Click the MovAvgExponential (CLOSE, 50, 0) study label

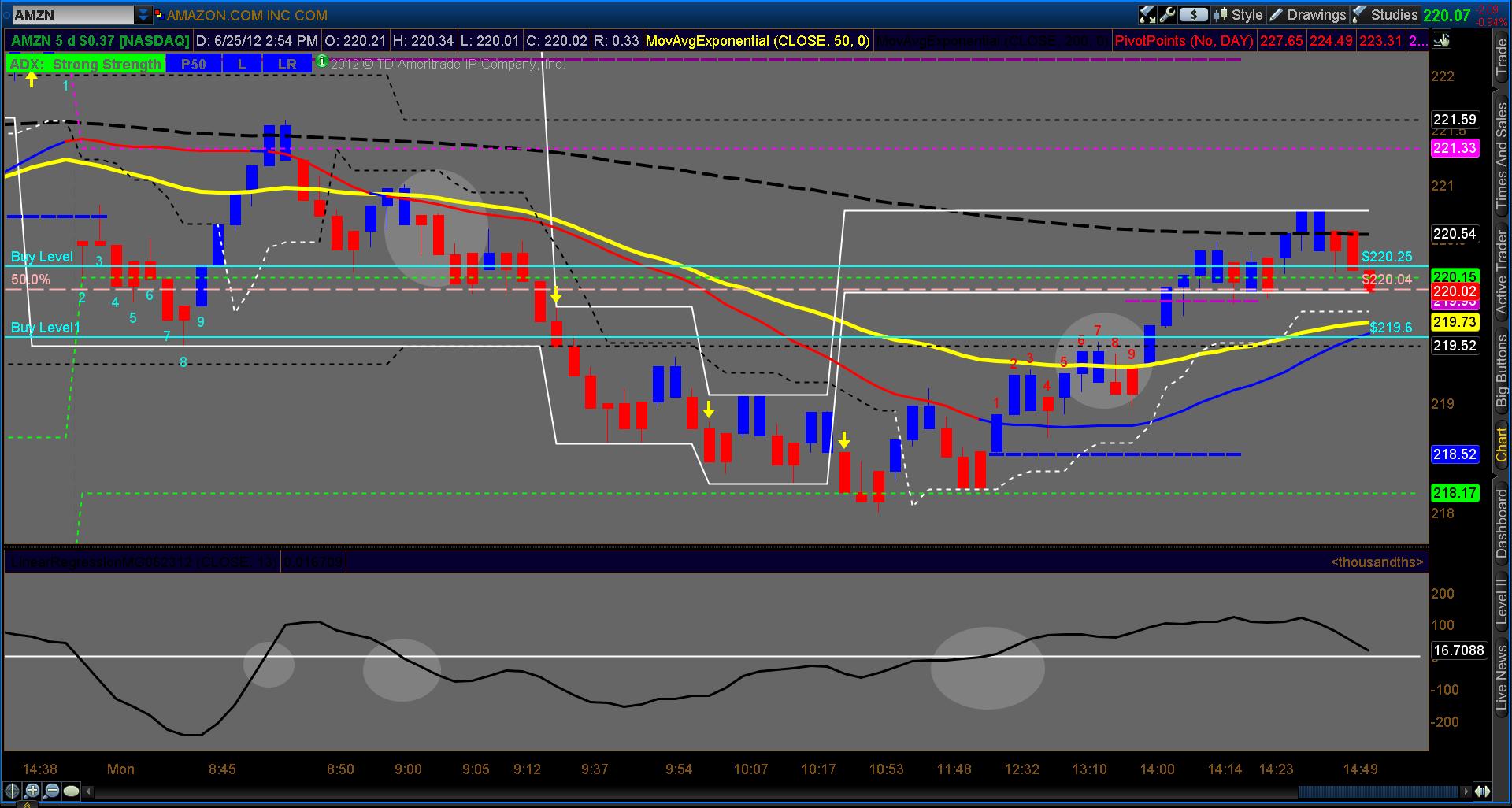[x=758, y=40]
